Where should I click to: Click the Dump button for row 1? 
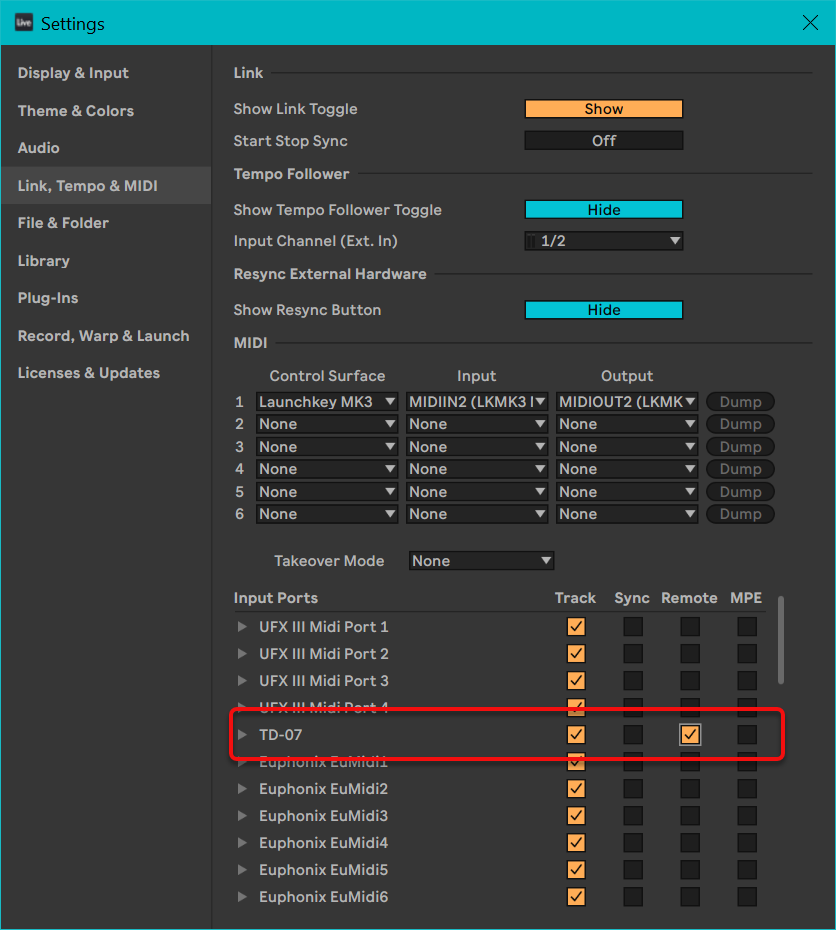pyautogui.click(x=740, y=402)
